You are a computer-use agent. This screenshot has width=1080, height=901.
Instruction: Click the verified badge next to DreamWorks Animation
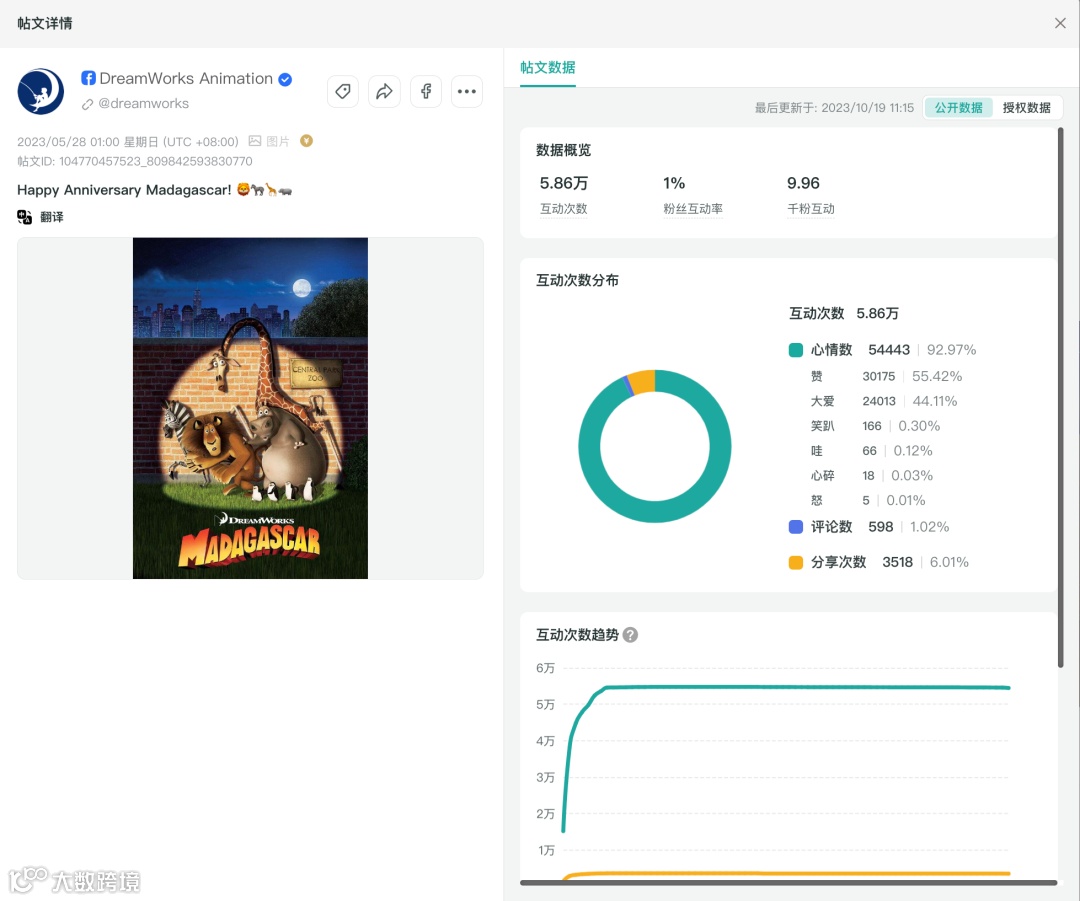(285, 79)
